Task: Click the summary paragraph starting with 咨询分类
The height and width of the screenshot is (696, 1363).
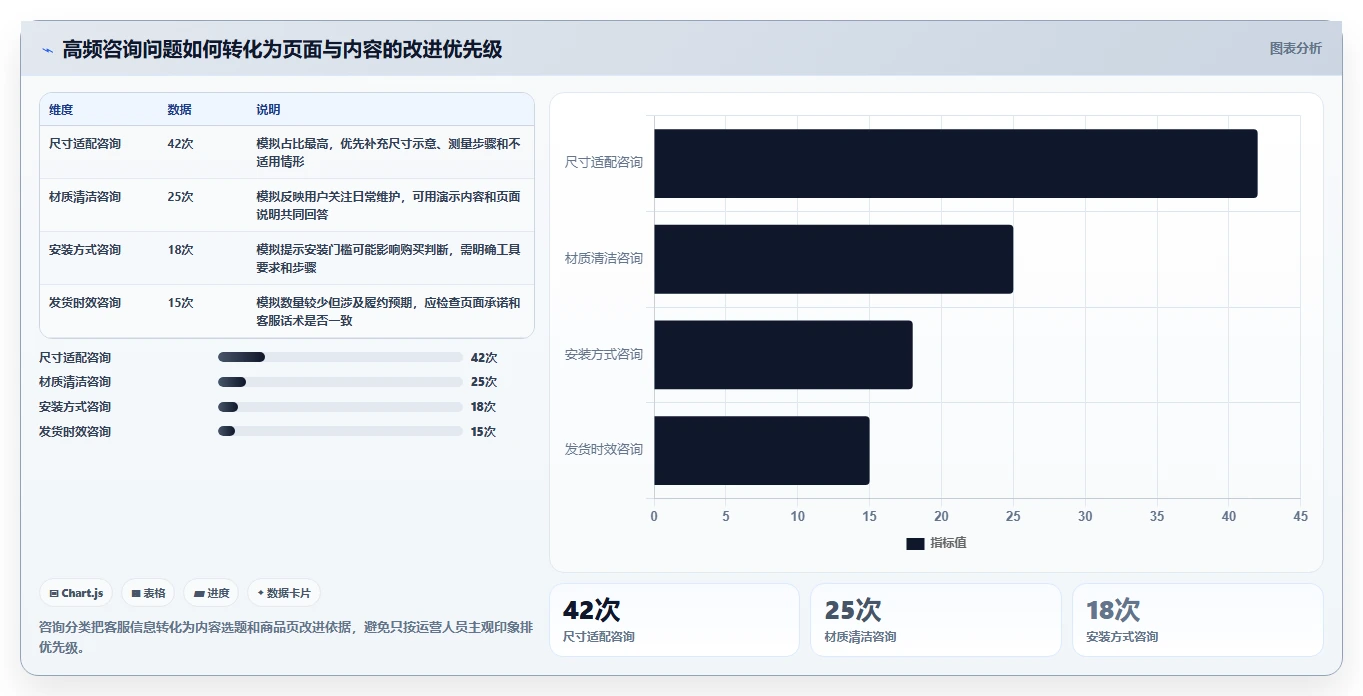Action: pos(286,637)
